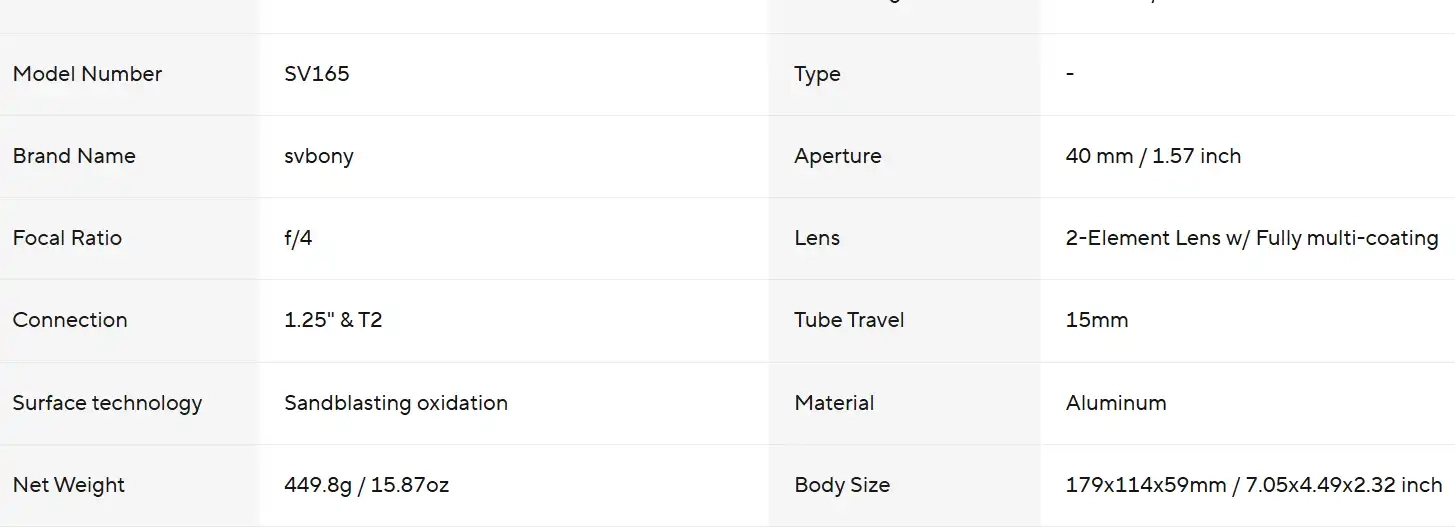Click the Body Size dimensions value
The image size is (1455, 529).
pyautogui.click(x=1254, y=485)
